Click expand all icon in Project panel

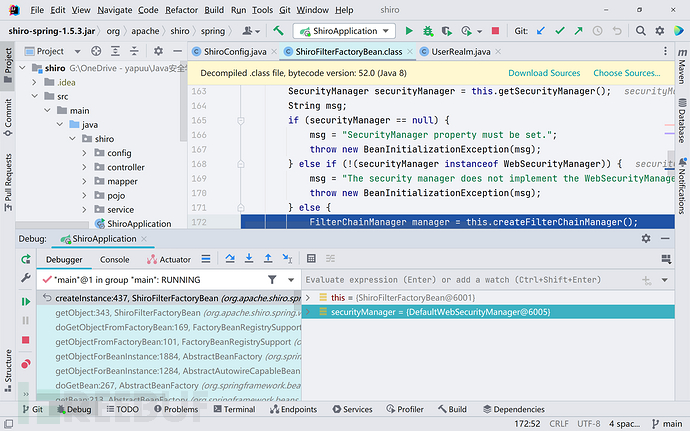pyautogui.click(x=115, y=52)
